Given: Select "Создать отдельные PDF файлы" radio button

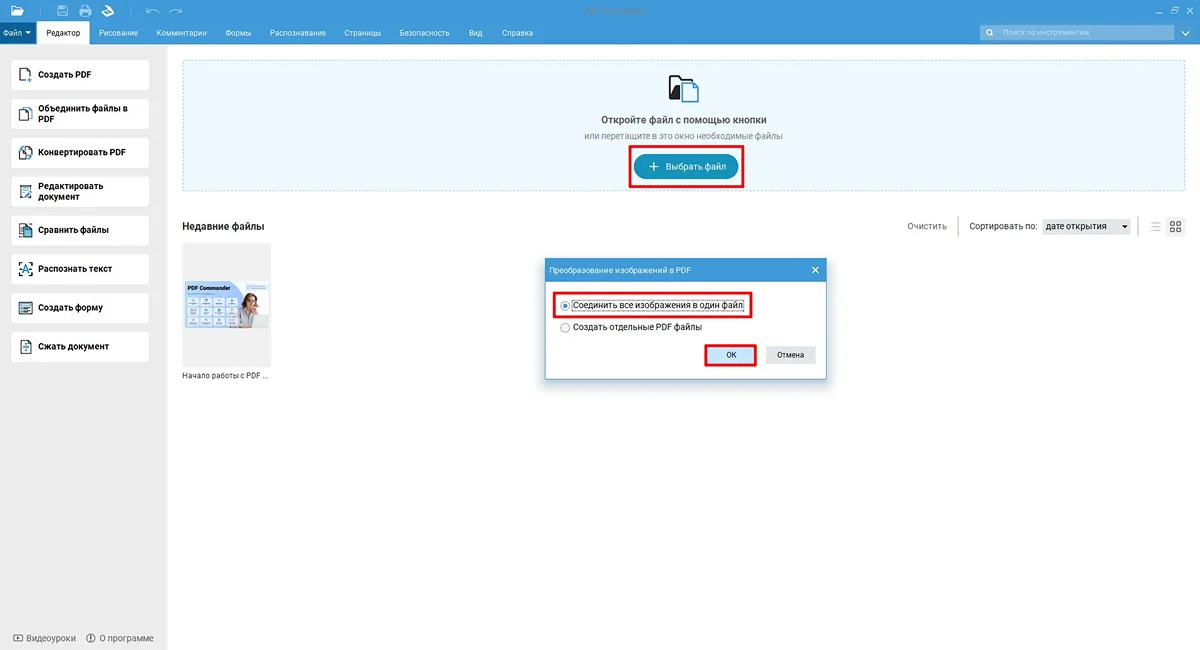Looking at the screenshot, I should (x=566, y=327).
